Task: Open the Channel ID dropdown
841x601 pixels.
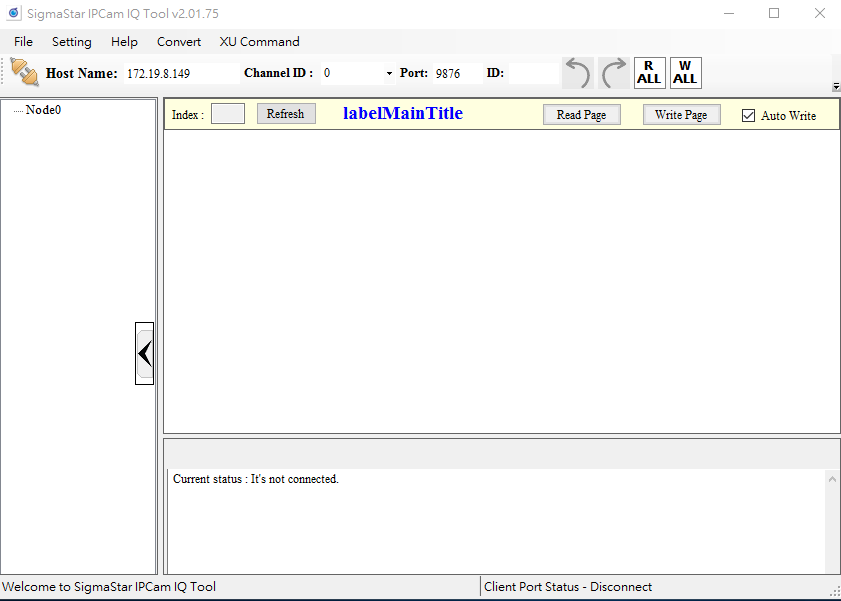Action: [x=389, y=74]
